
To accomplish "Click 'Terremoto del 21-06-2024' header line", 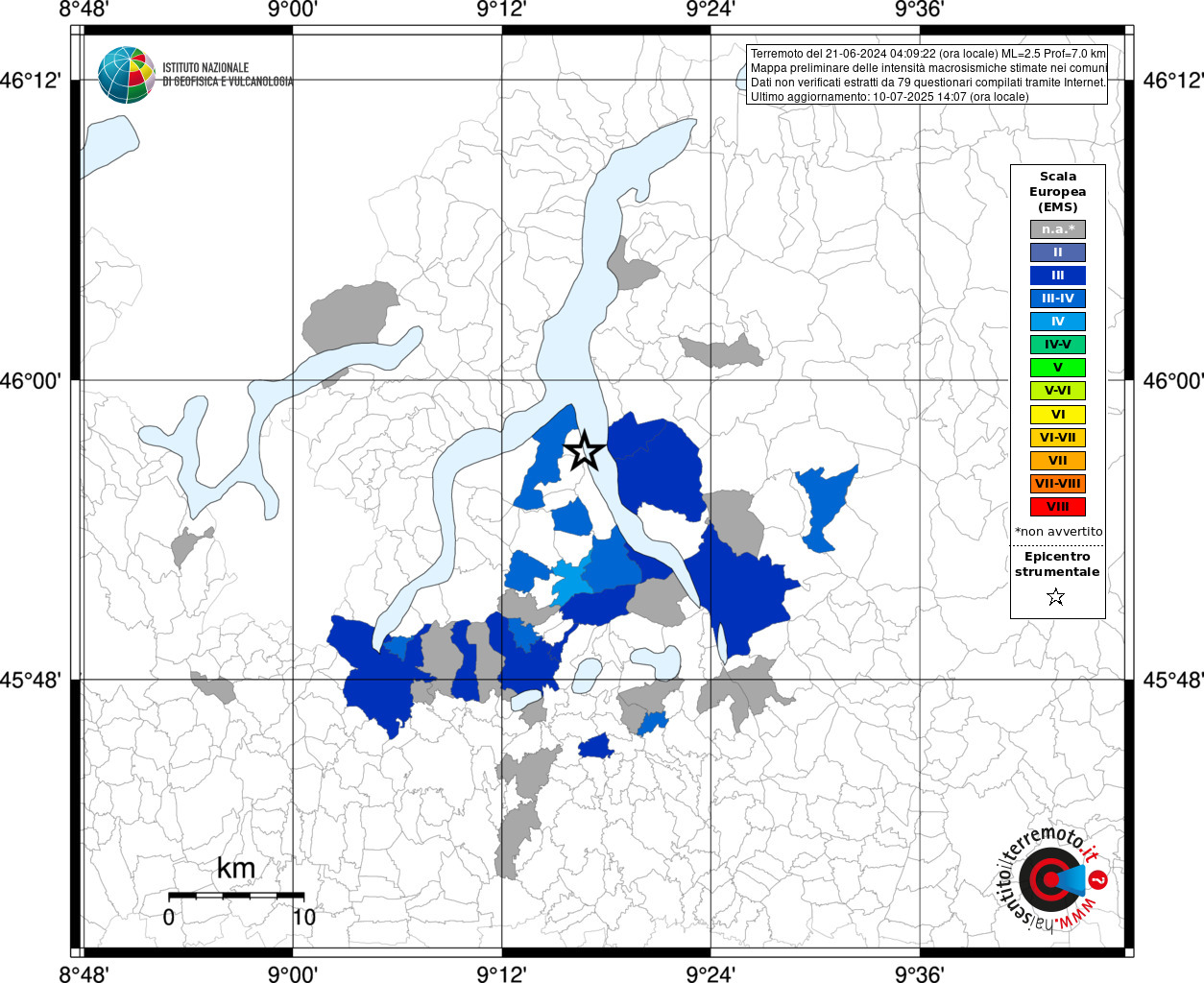I will coord(927,54).
